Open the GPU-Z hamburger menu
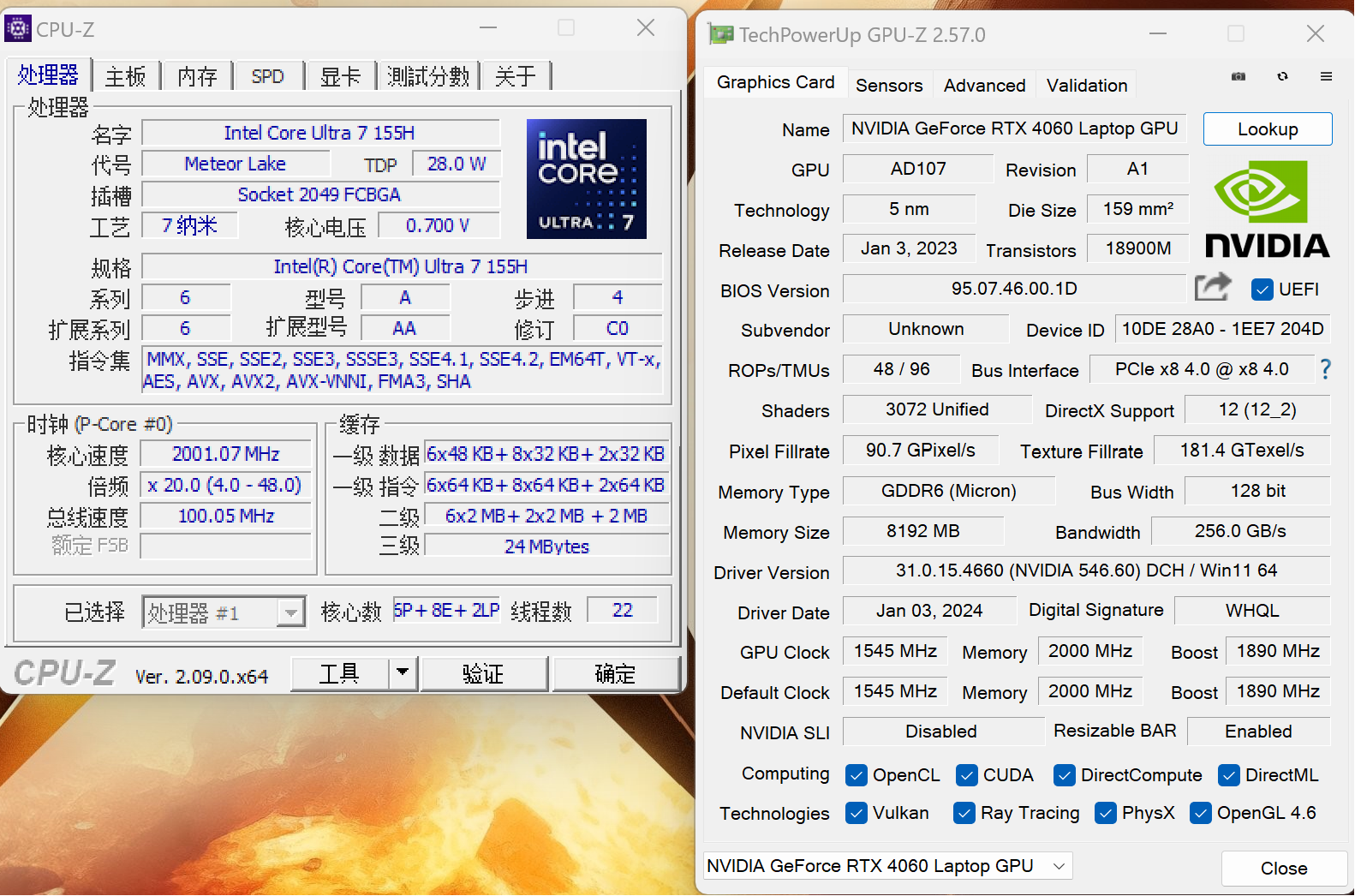The image size is (1355, 896). point(1326,76)
